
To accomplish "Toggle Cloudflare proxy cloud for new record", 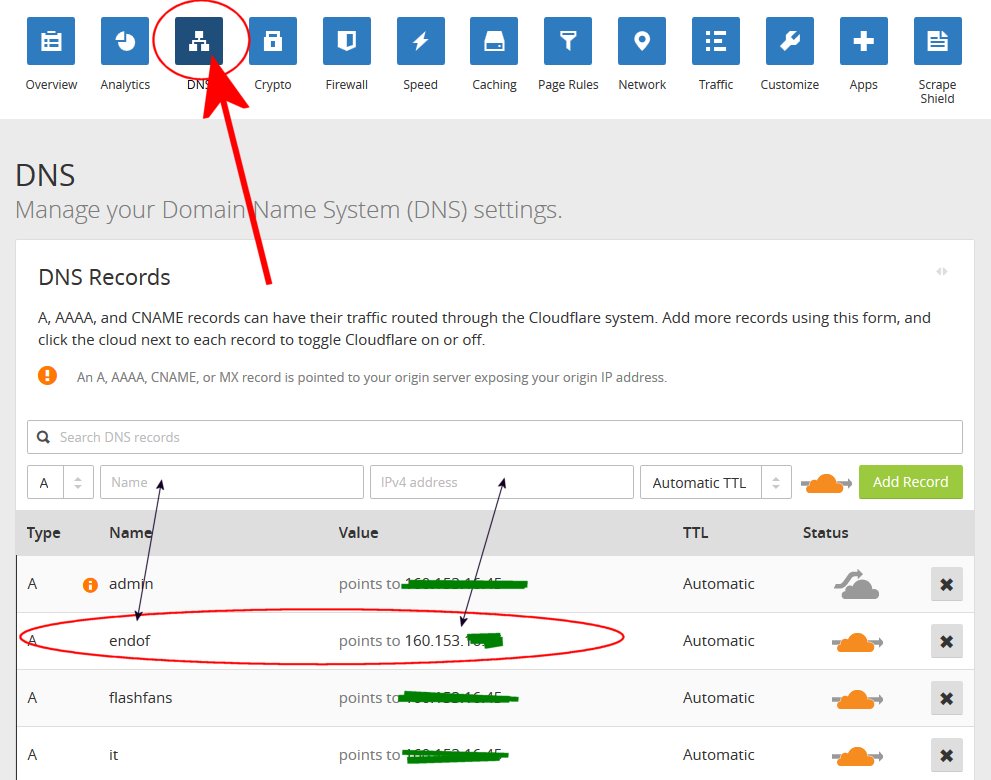I will [x=825, y=483].
